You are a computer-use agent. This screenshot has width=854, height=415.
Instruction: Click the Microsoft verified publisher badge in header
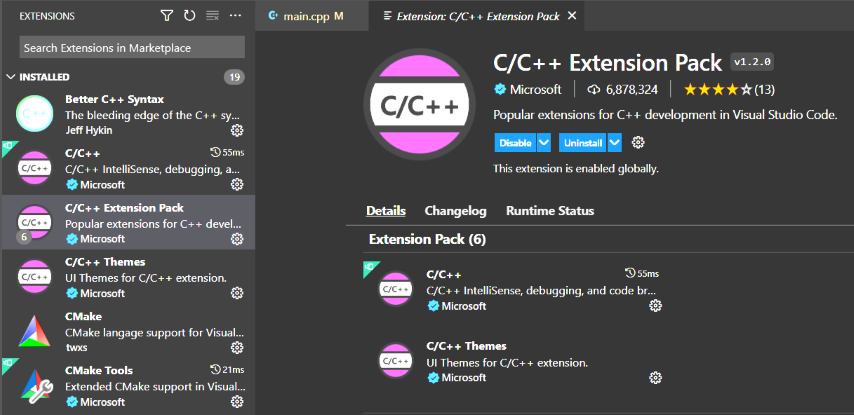pyautogui.click(x=500, y=89)
